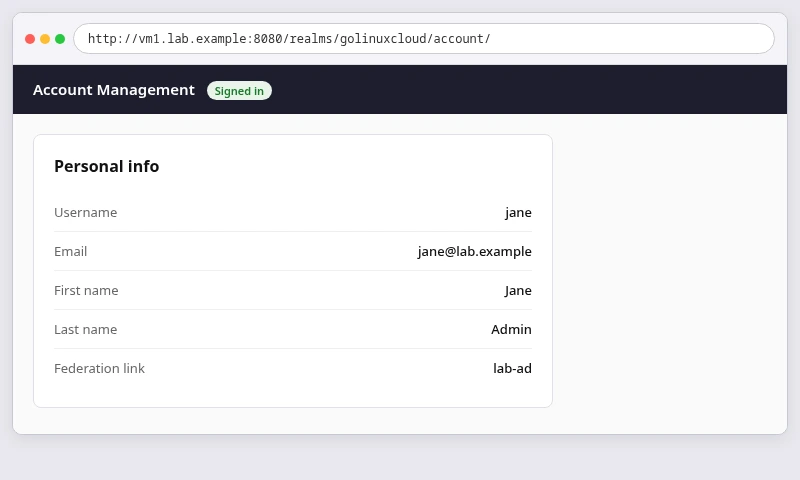Click the Last name label
Viewport: 800px width, 480px height.
[86, 330]
